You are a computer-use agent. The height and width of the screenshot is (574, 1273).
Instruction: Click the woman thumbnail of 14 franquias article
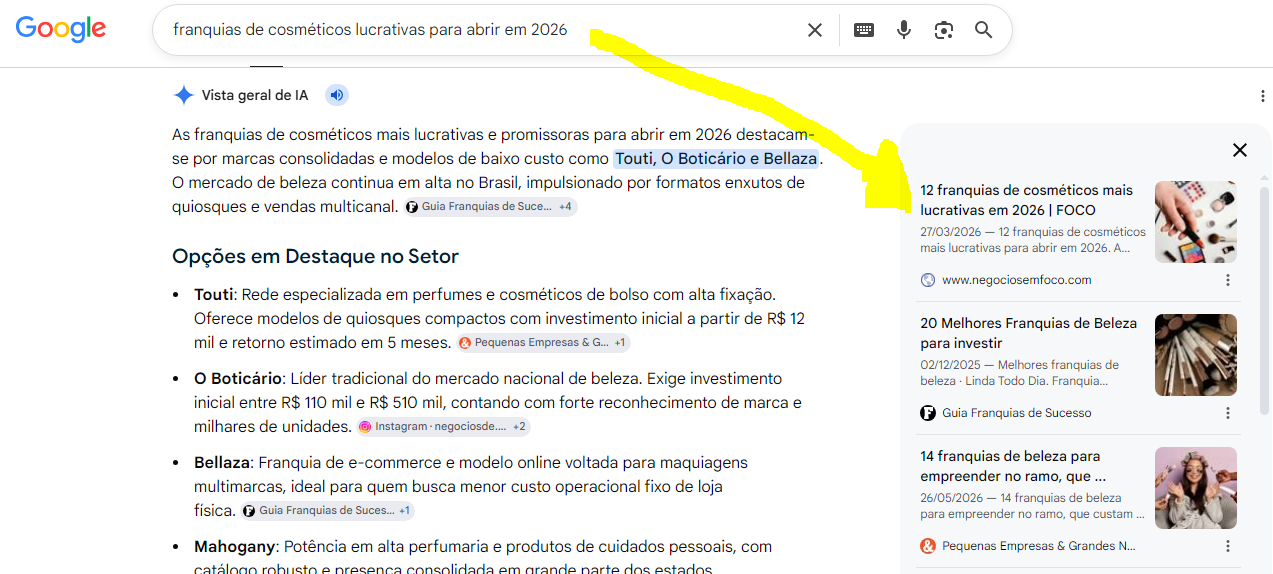[x=1196, y=488]
